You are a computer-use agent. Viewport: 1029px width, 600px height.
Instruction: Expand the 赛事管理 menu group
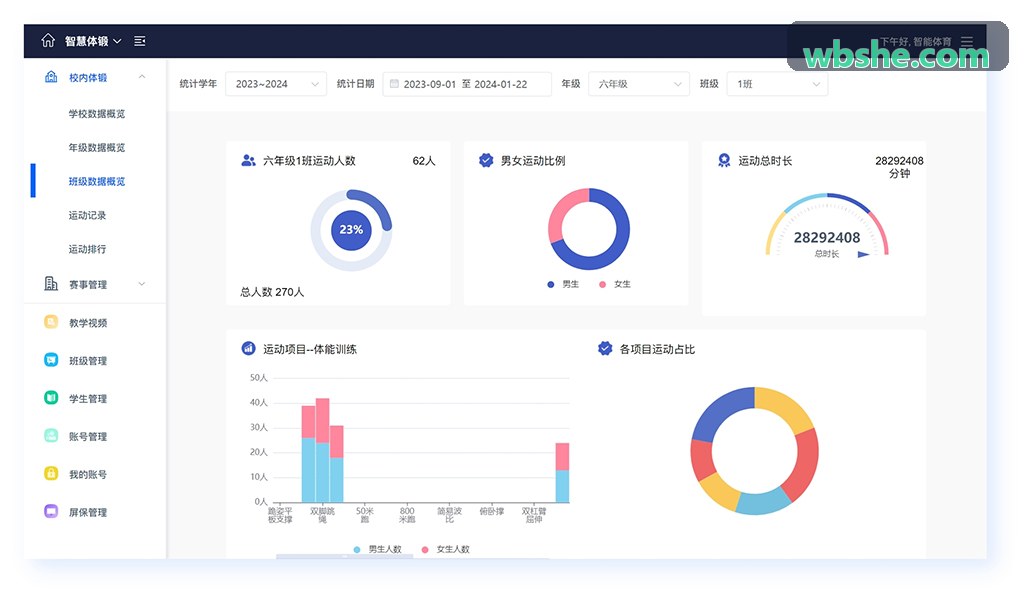pos(142,284)
